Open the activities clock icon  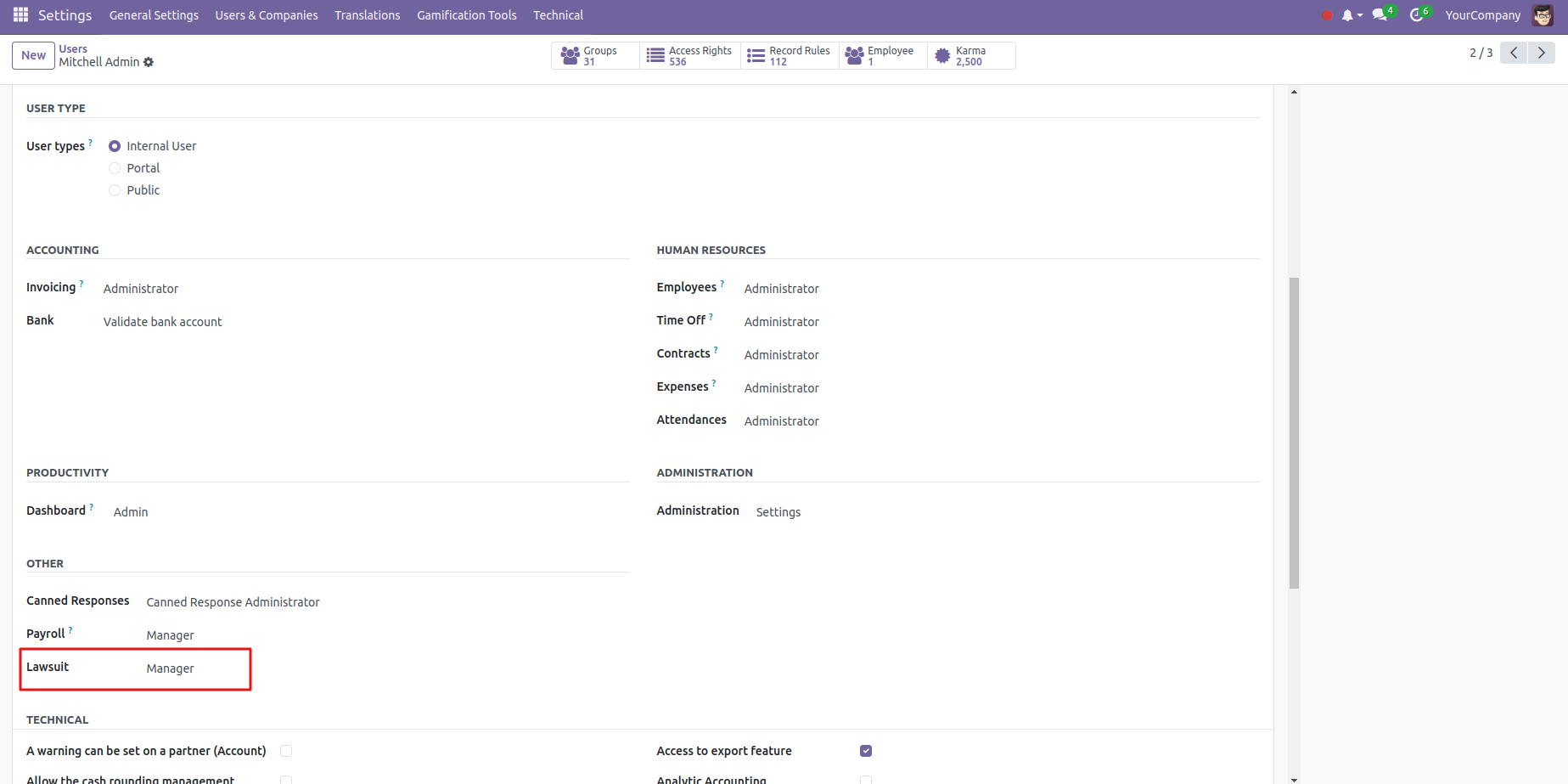[1417, 15]
